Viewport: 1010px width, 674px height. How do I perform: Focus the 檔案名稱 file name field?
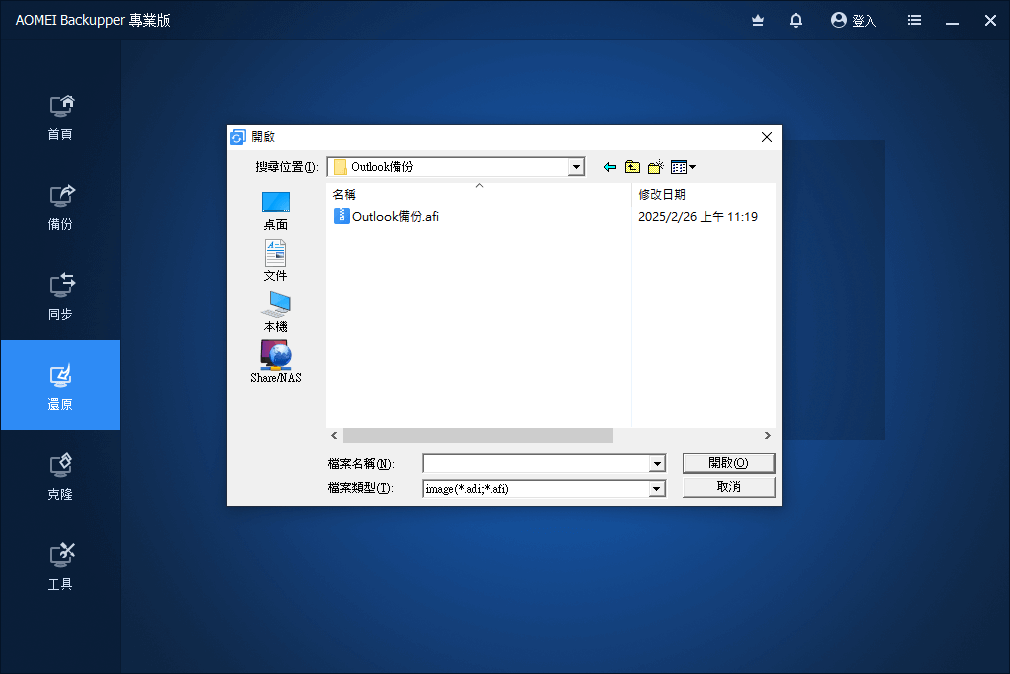tap(536, 463)
